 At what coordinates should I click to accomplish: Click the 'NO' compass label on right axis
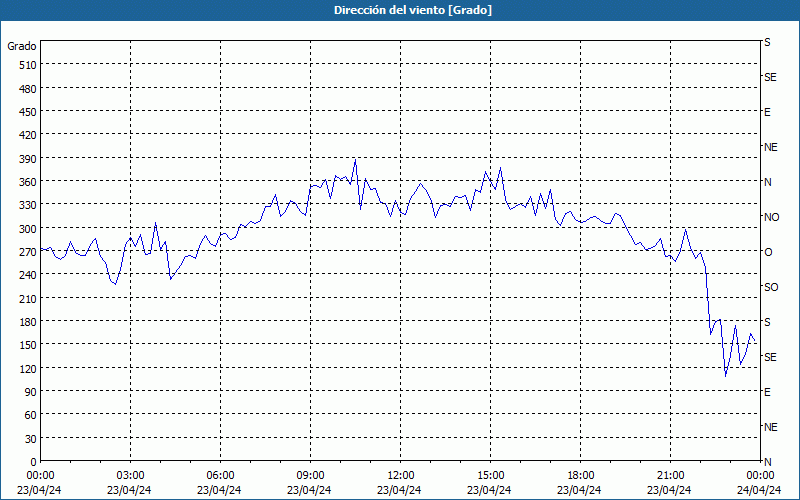[x=771, y=217]
